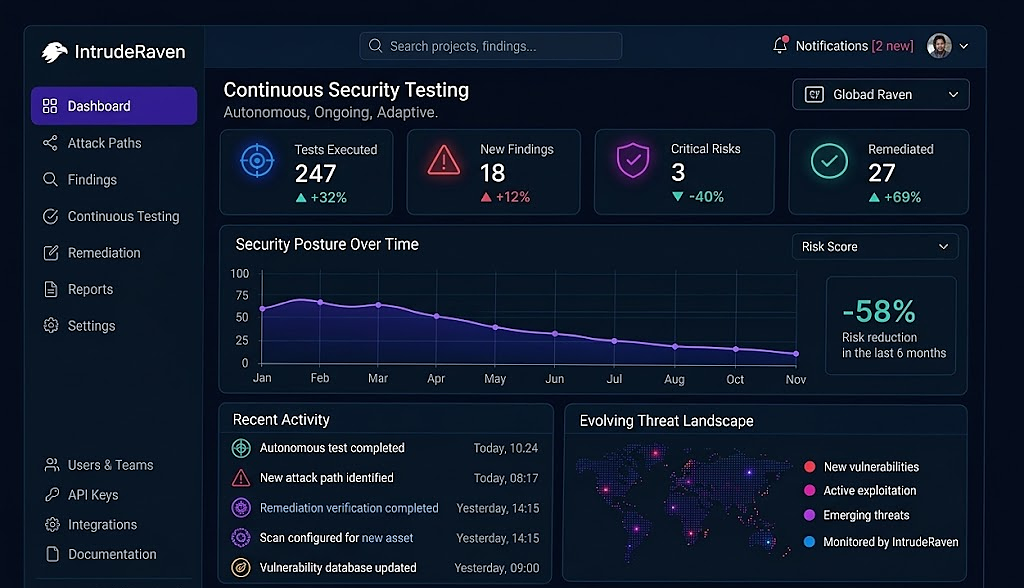This screenshot has width=1024, height=588.
Task: Focus the 'Search projects, findings...' field
Action: (490, 46)
